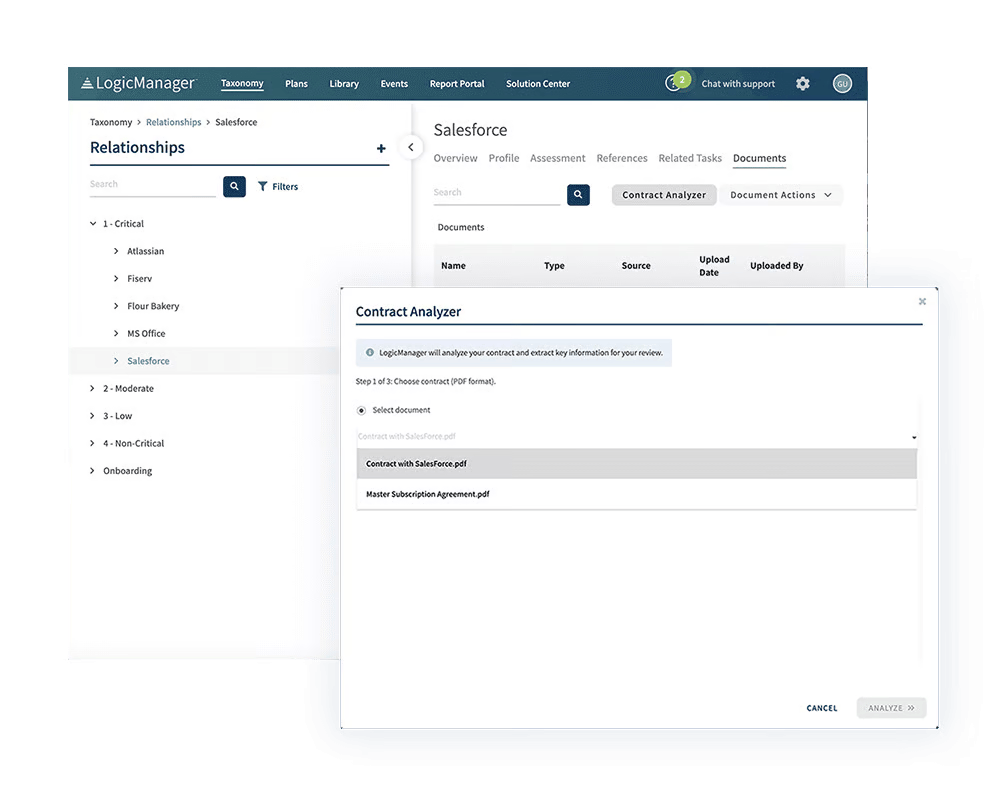
Task: Sort by Source column header
Action: 636,266
